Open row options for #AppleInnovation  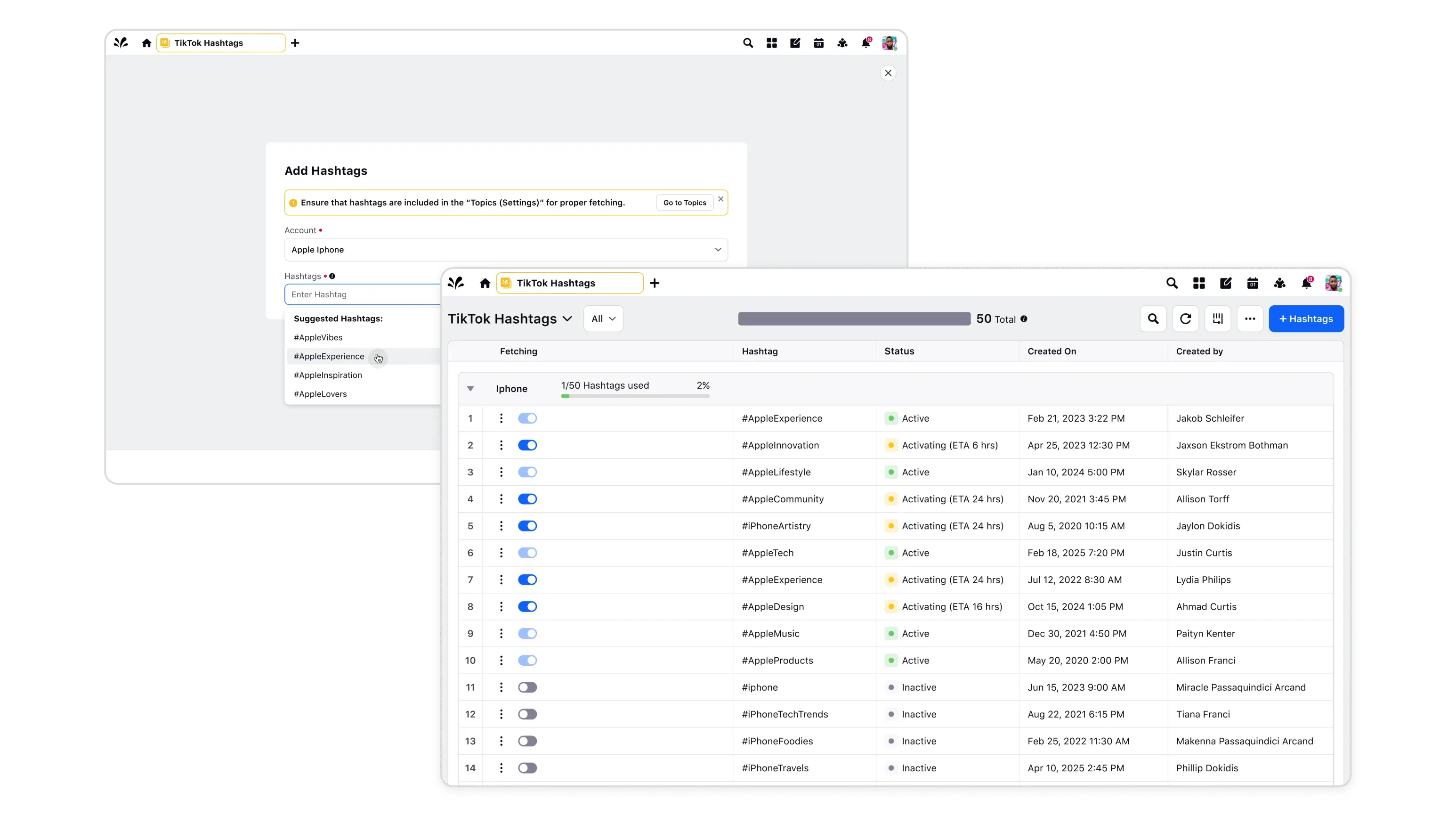[x=501, y=445]
